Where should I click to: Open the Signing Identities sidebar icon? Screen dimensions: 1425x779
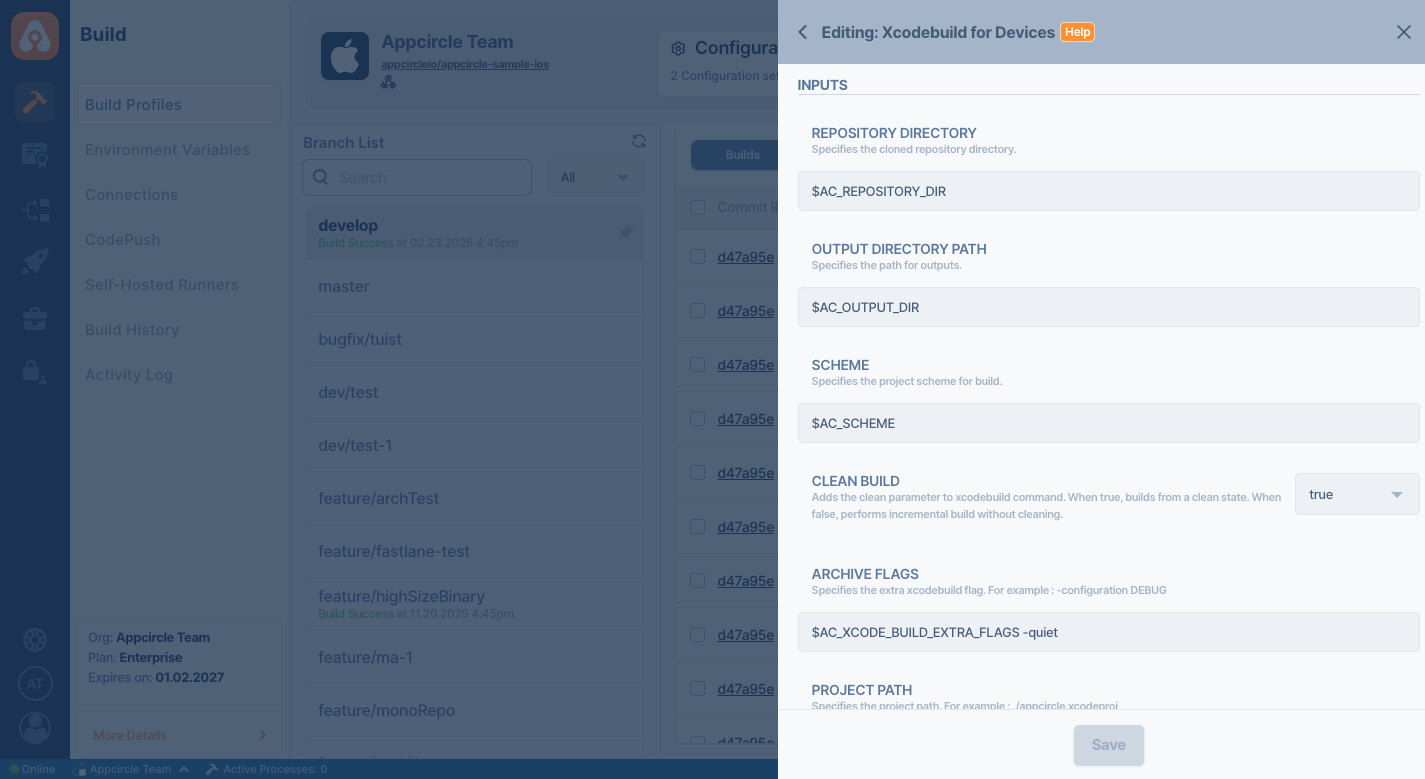(35, 155)
